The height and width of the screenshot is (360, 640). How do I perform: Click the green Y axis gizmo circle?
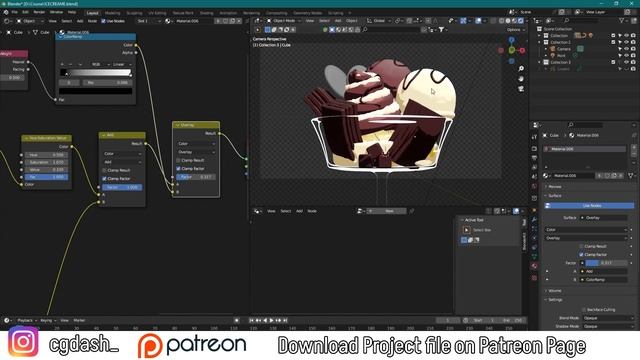(x=511, y=50)
